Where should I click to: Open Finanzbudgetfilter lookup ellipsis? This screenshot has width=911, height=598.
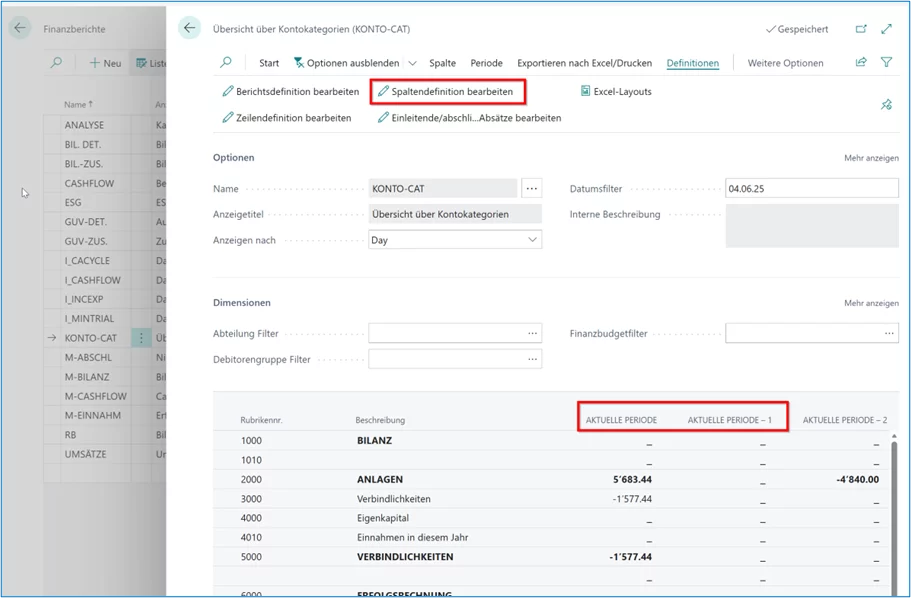point(887,333)
